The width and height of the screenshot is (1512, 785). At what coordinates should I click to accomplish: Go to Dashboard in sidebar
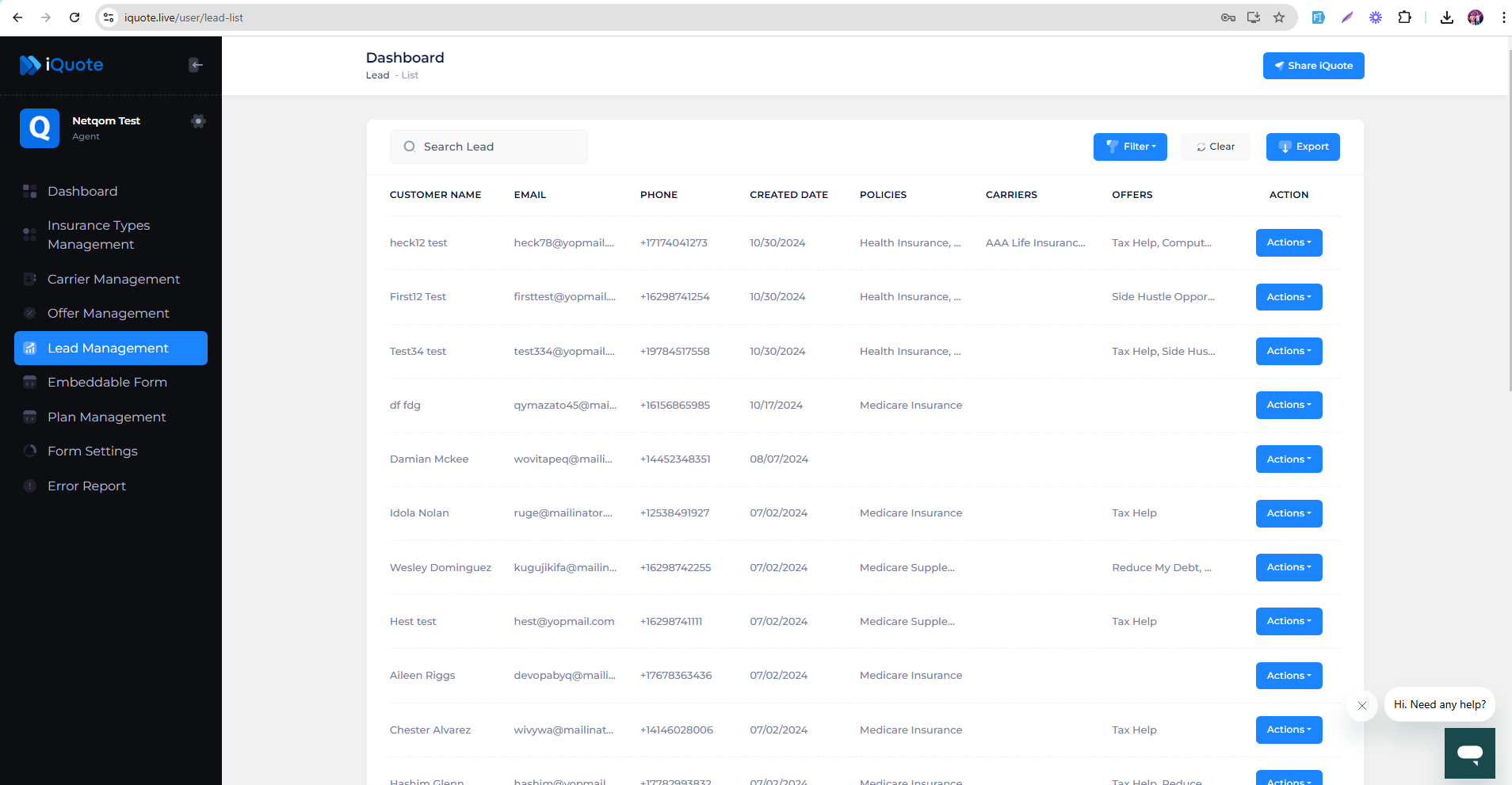point(111,191)
